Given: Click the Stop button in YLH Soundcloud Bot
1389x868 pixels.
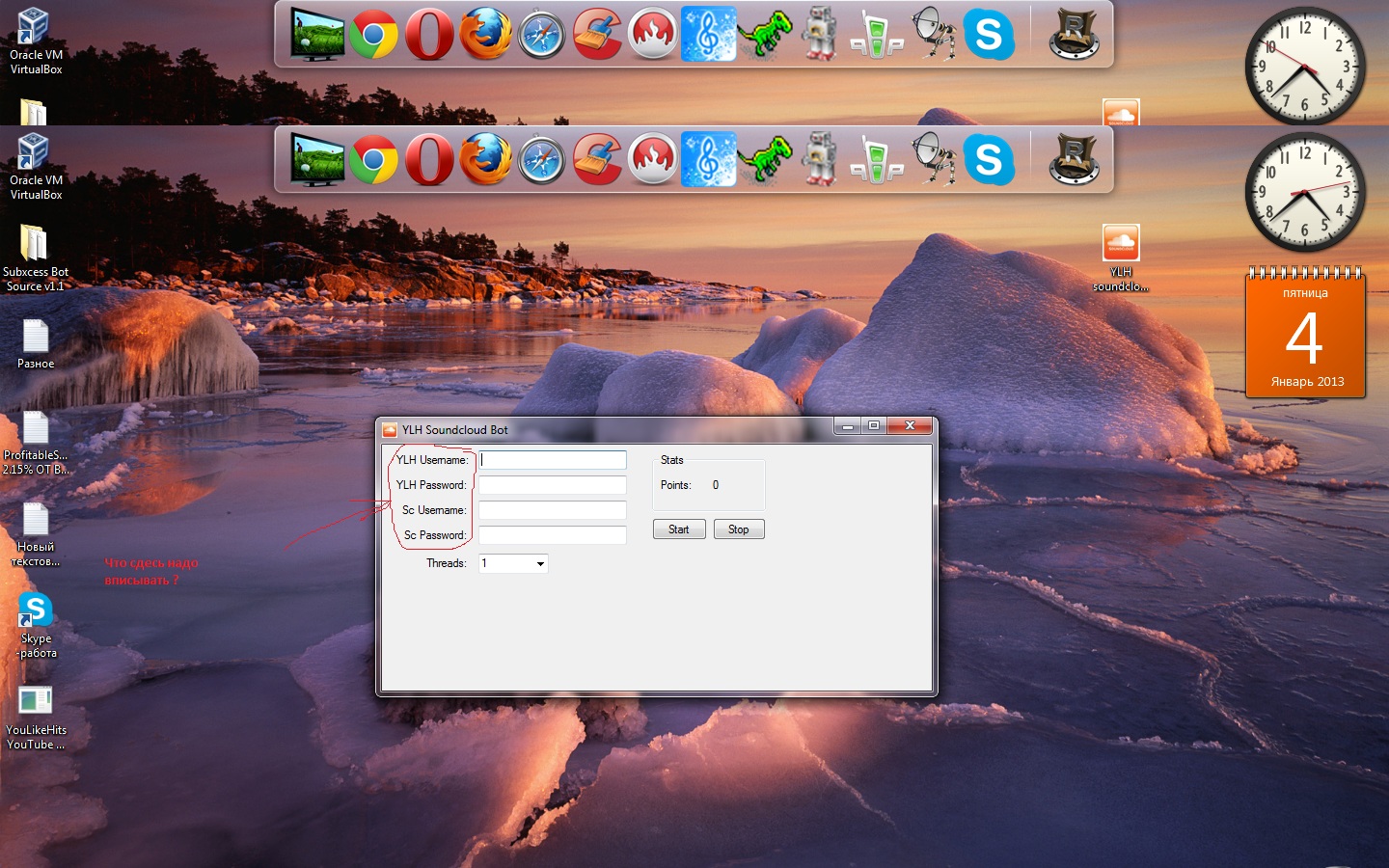Looking at the screenshot, I should coord(739,529).
